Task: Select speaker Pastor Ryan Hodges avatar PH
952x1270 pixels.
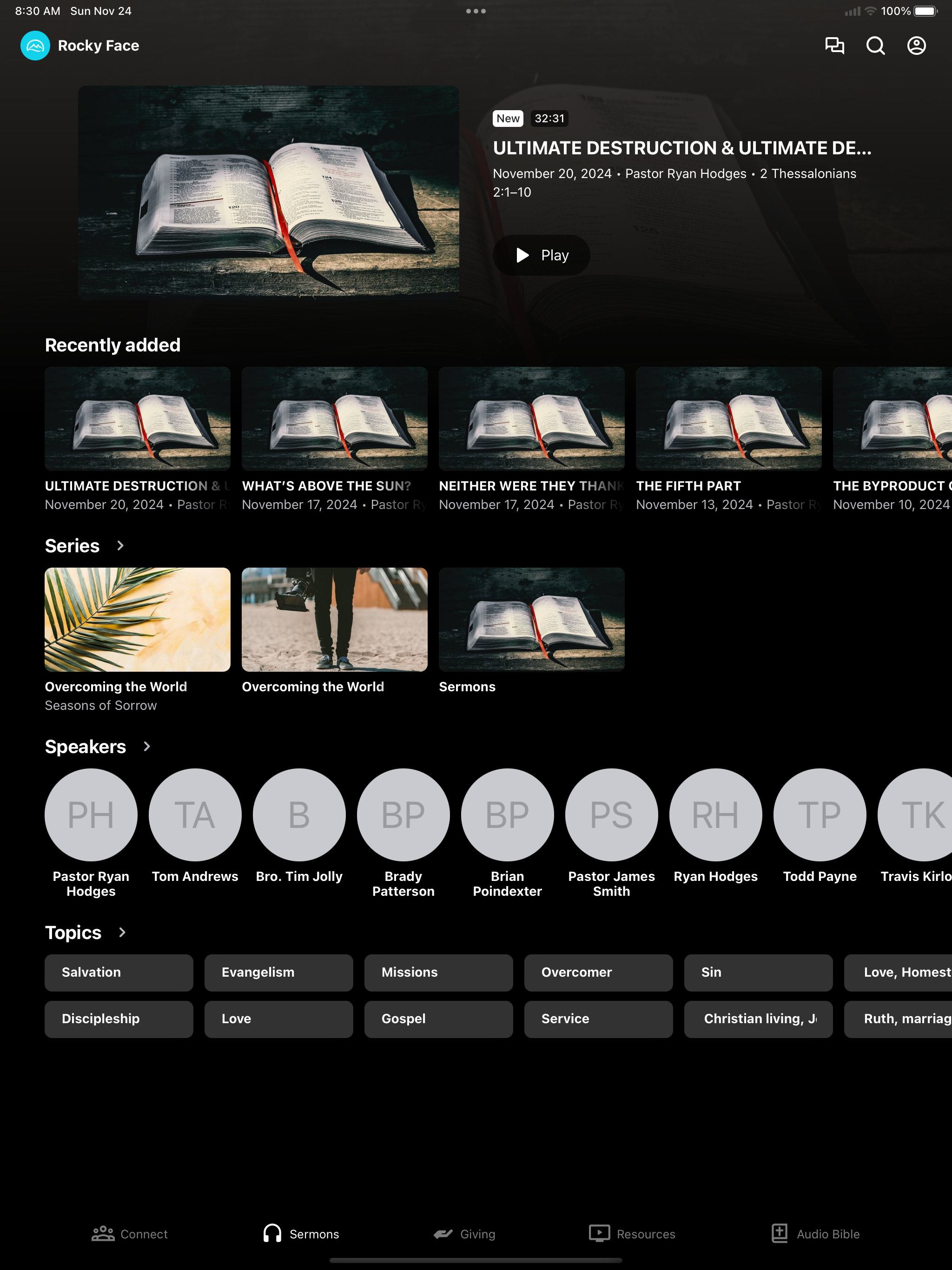Action: pos(91,815)
